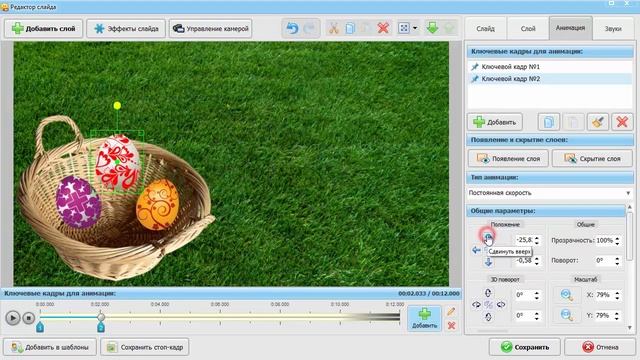Delete layer with red X in toolbar
This screenshot has height=360, width=640.
click(383, 28)
